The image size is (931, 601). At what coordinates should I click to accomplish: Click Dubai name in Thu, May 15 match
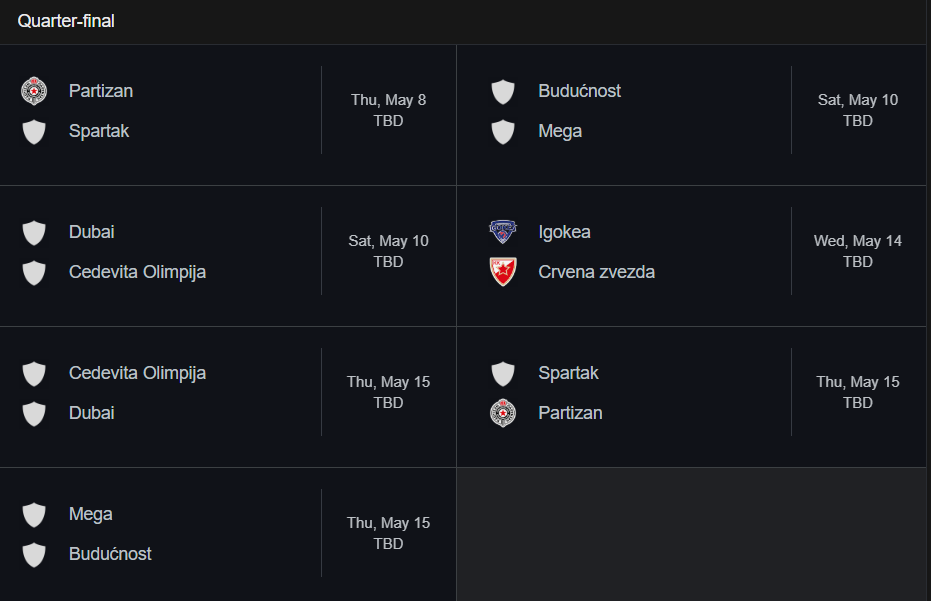[x=91, y=413]
